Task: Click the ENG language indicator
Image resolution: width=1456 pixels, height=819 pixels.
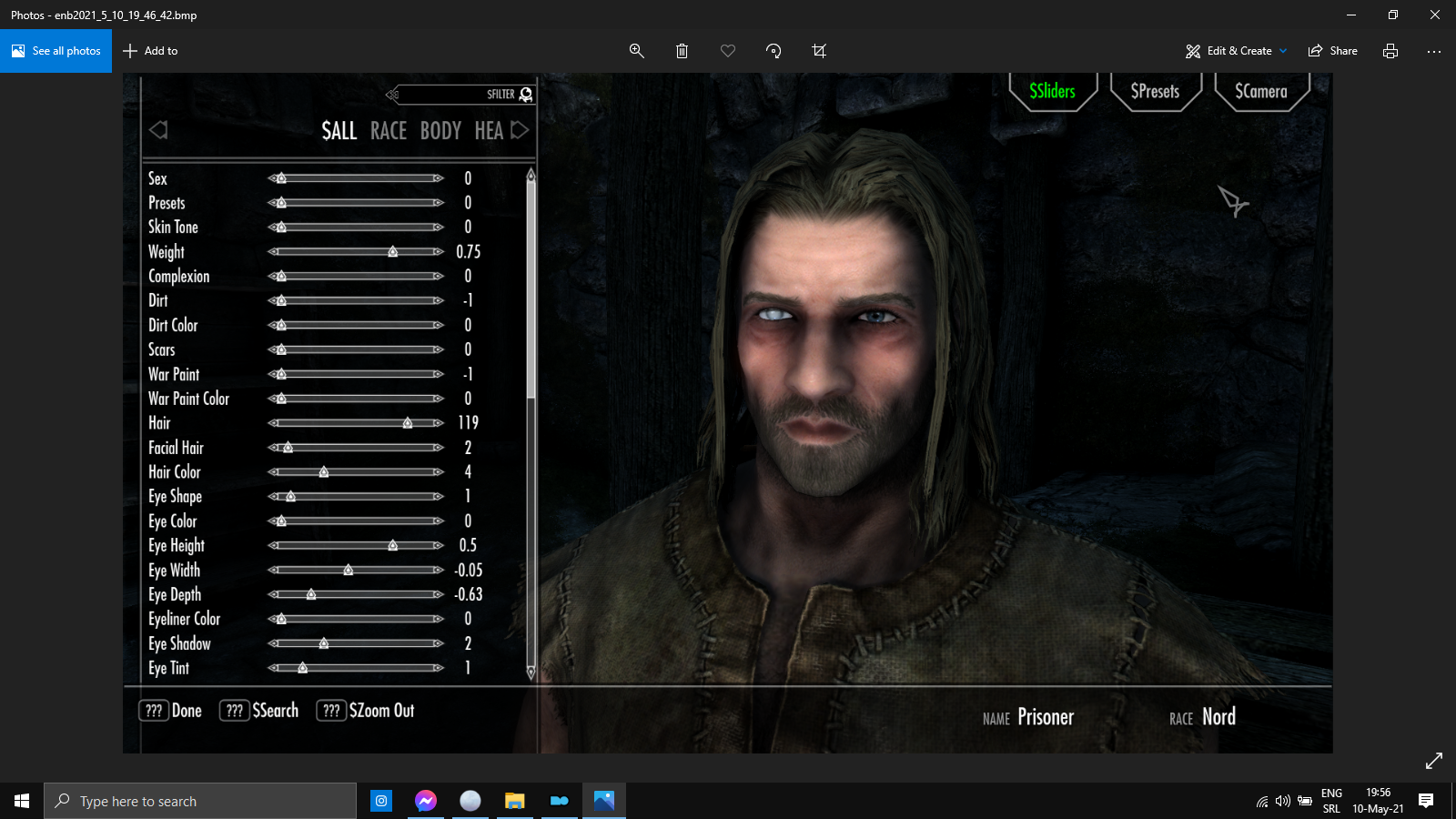Action: pyautogui.click(x=1331, y=794)
